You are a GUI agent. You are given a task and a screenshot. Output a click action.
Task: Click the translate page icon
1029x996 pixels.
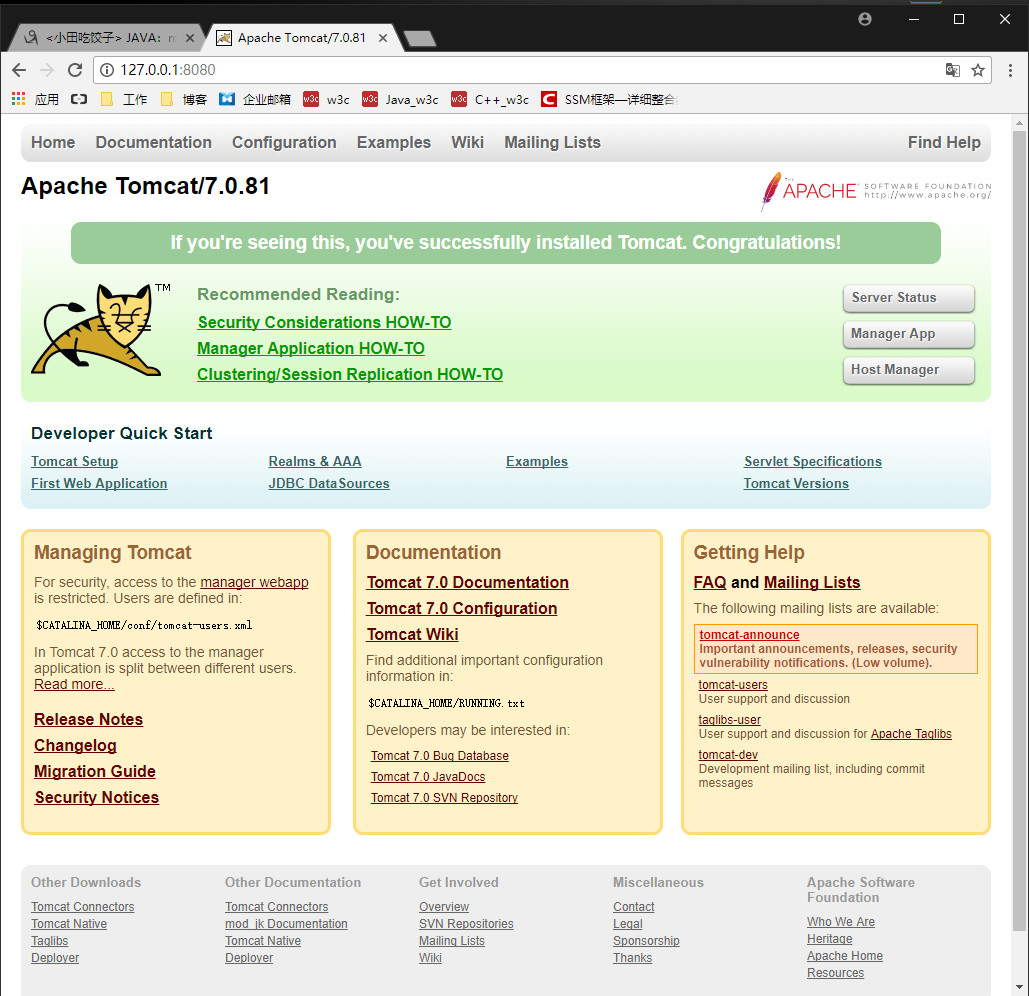click(952, 70)
